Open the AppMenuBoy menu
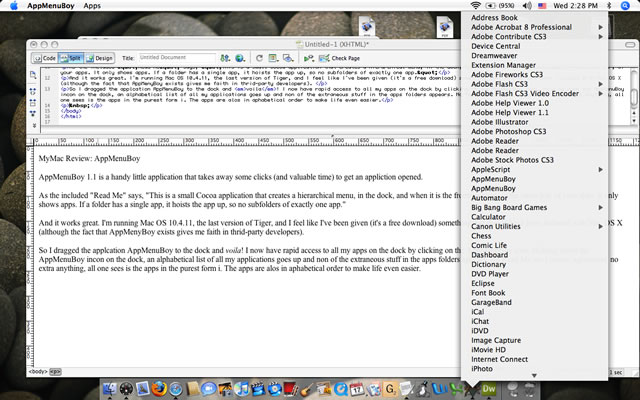Viewport: 640px width, 400px height. (x=51, y=6)
